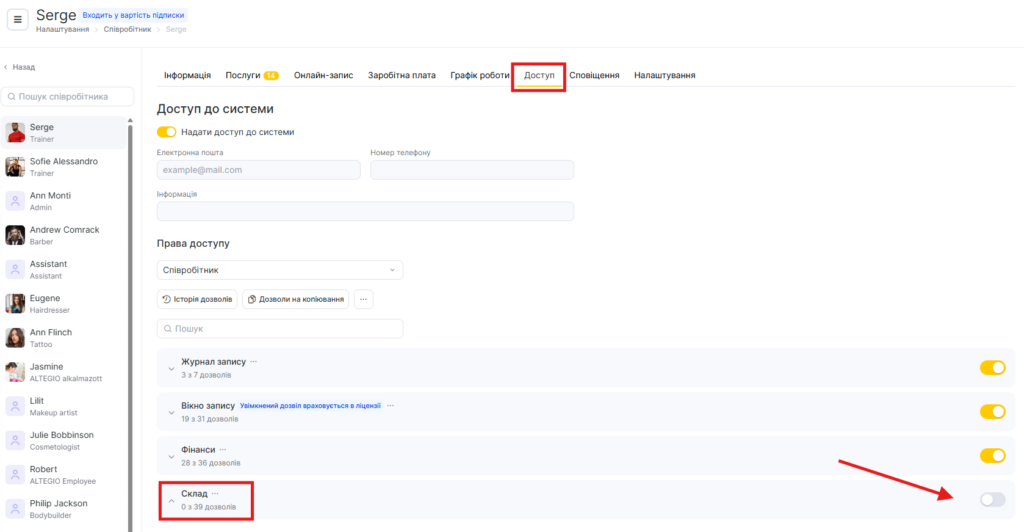
Task: Collapse the Склад section chevron
Action: click(171, 500)
